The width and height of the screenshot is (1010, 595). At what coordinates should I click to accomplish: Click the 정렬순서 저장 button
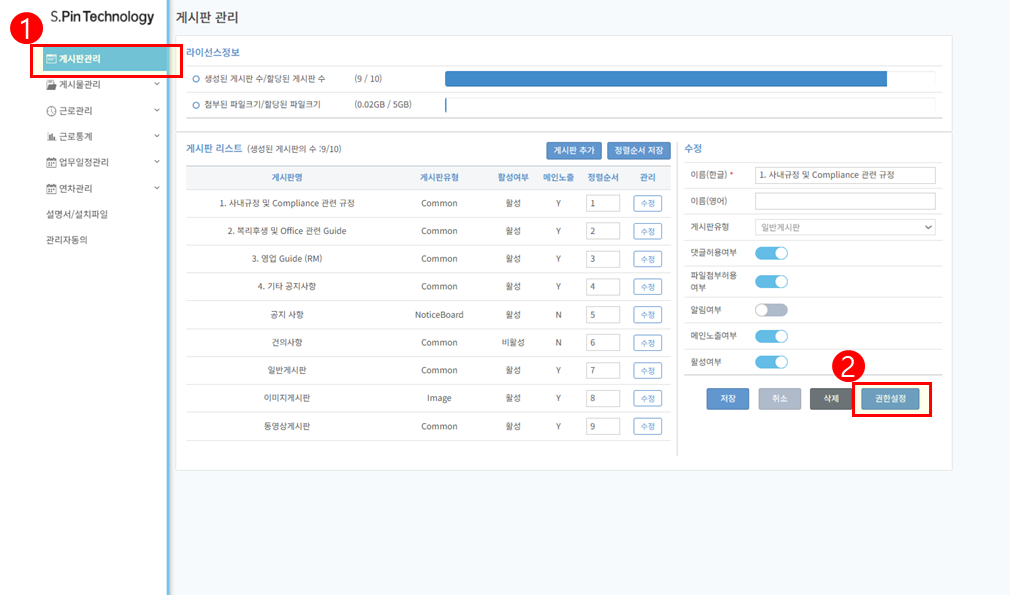tap(639, 150)
